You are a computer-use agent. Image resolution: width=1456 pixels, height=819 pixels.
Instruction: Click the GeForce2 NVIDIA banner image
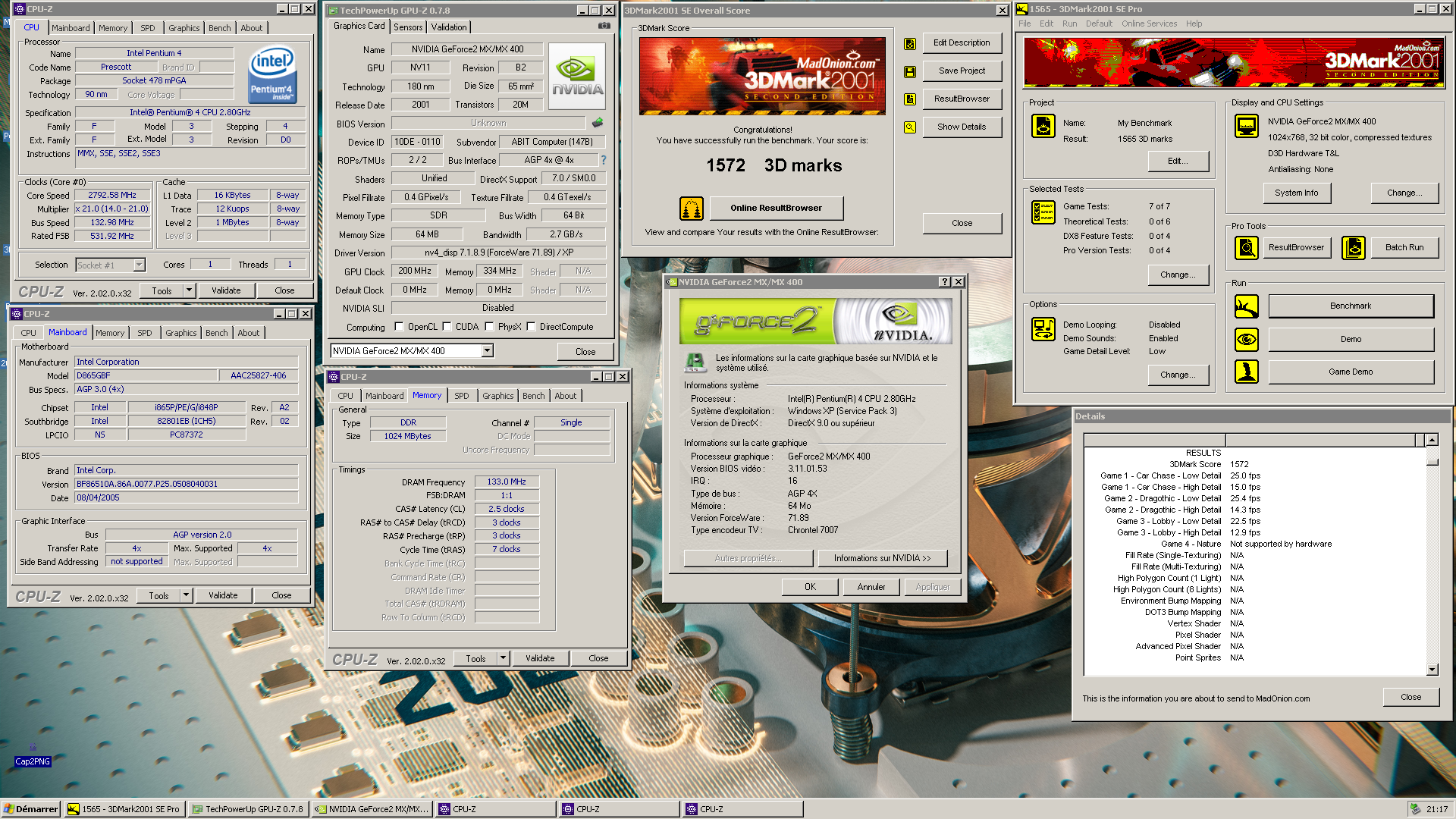[815, 322]
